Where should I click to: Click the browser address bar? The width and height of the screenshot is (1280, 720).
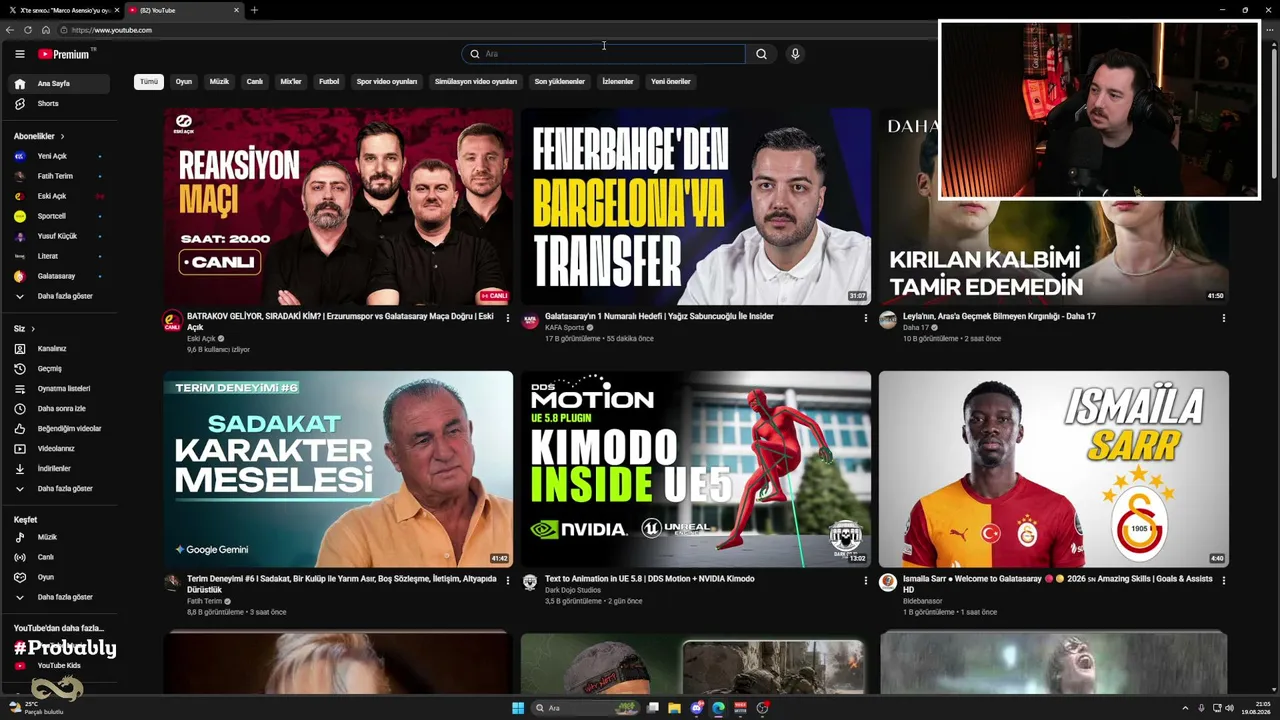(x=500, y=30)
